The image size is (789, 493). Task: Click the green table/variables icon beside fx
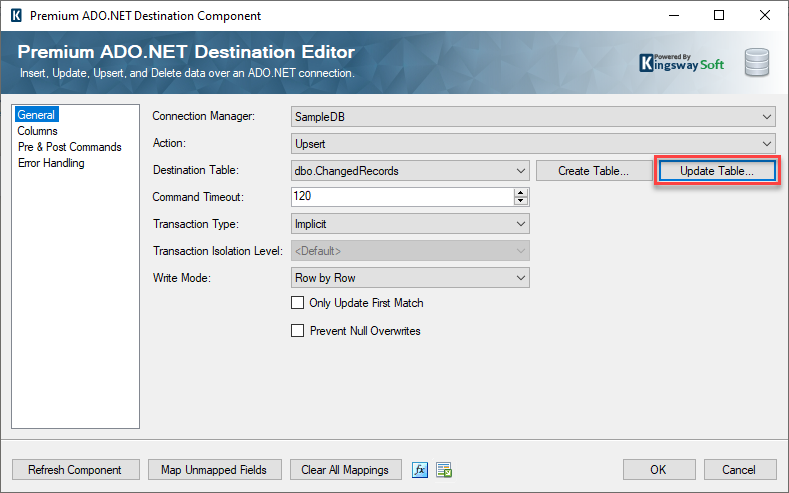coord(444,470)
